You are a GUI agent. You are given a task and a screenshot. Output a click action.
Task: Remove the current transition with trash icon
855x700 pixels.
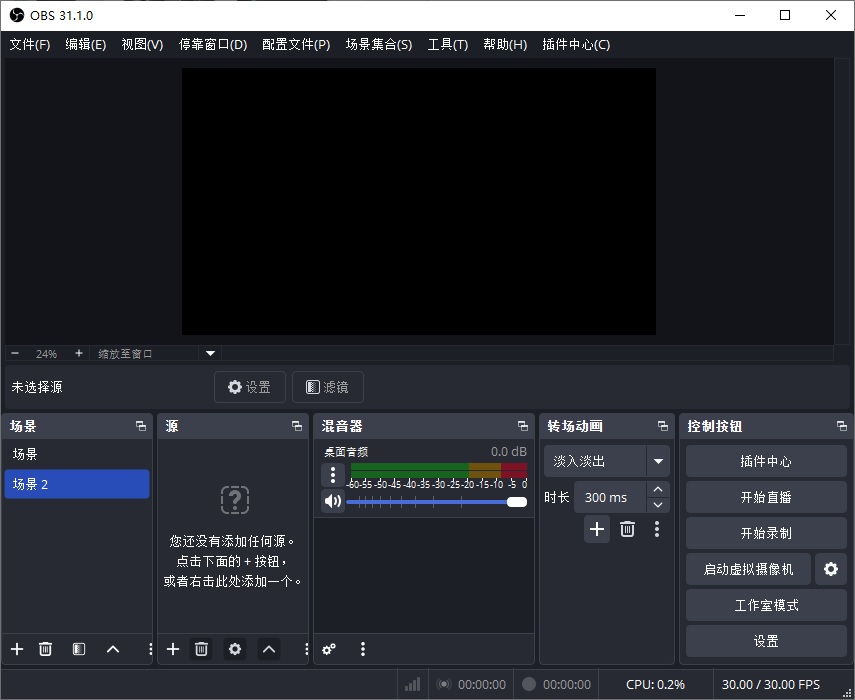click(627, 529)
